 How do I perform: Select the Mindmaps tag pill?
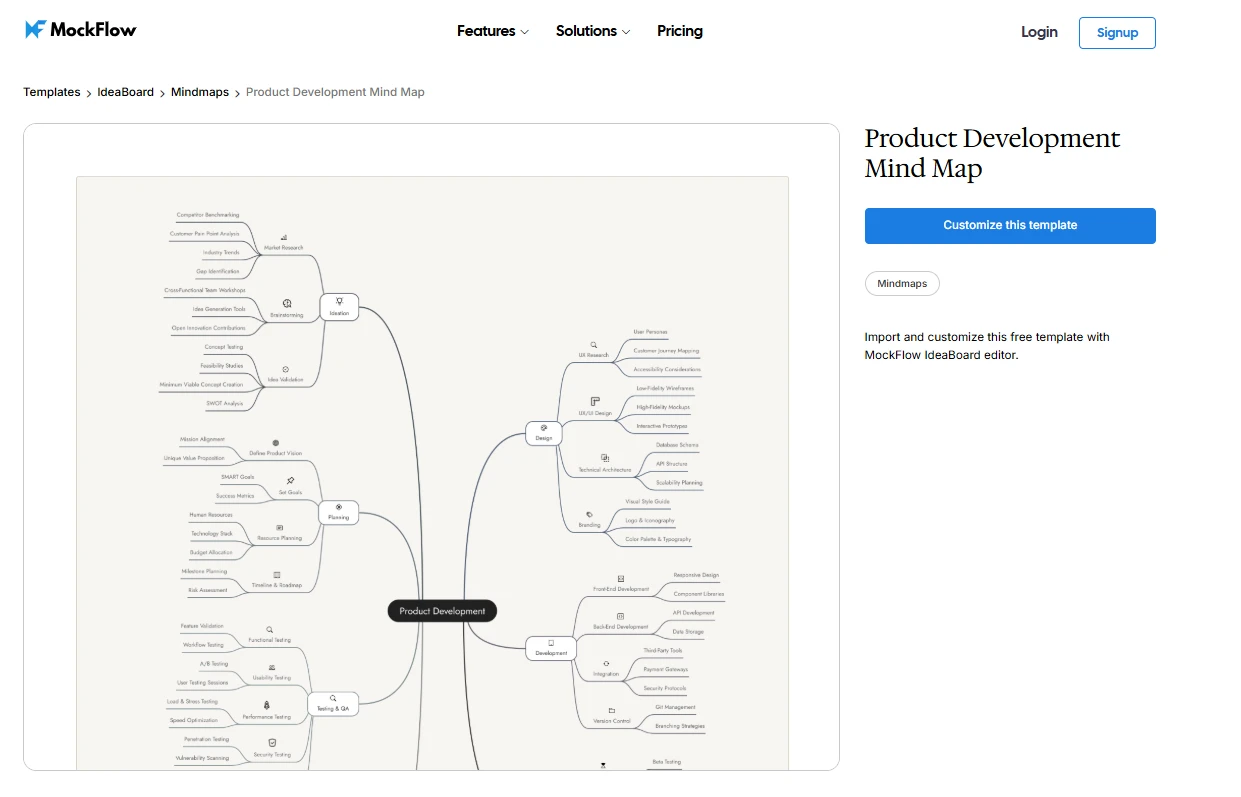(902, 284)
